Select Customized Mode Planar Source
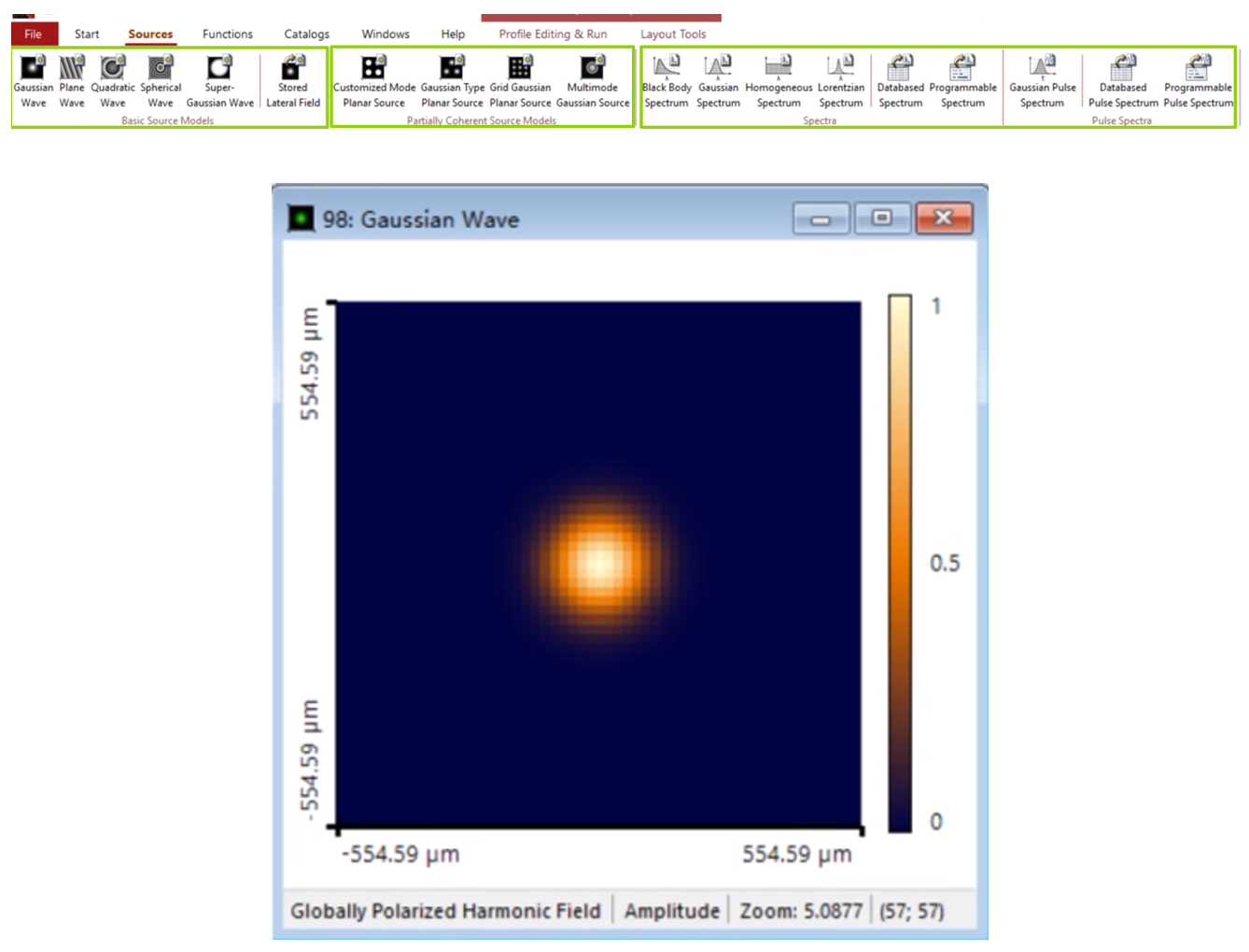Screen dimensions: 1249x952 (x=373, y=69)
